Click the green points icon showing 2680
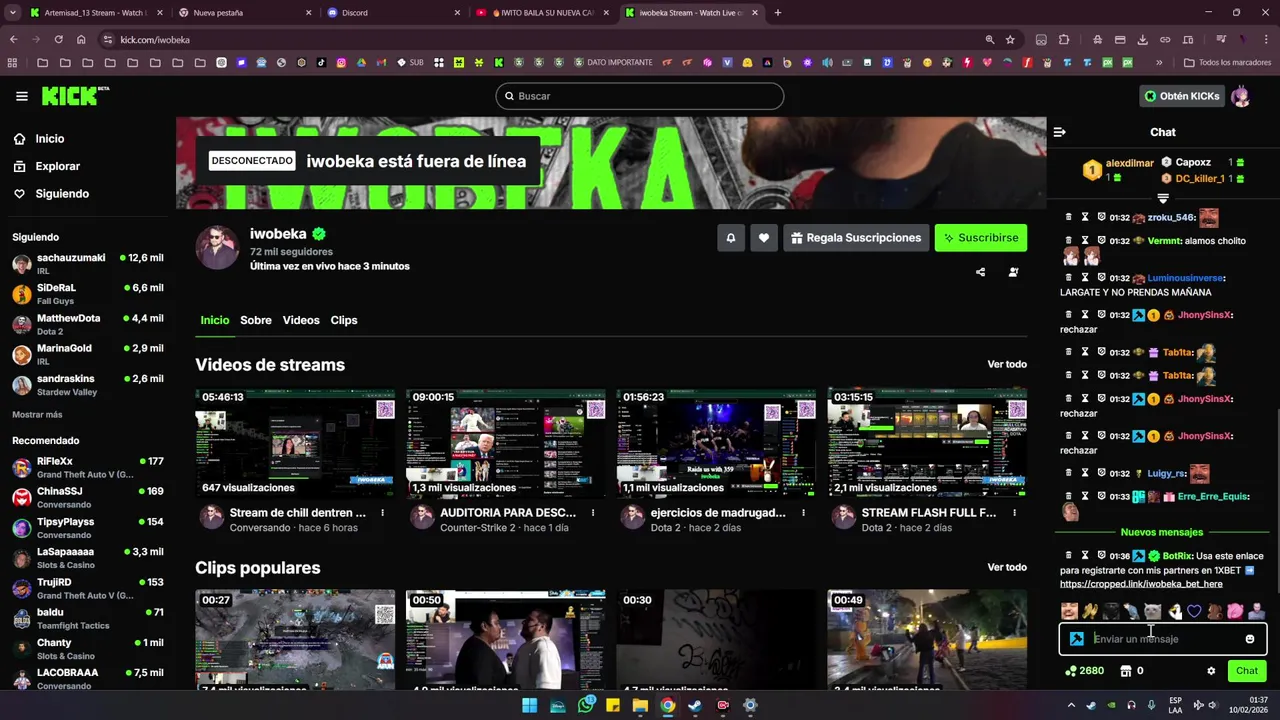Image resolution: width=1280 pixels, height=720 pixels. click(x=1071, y=671)
